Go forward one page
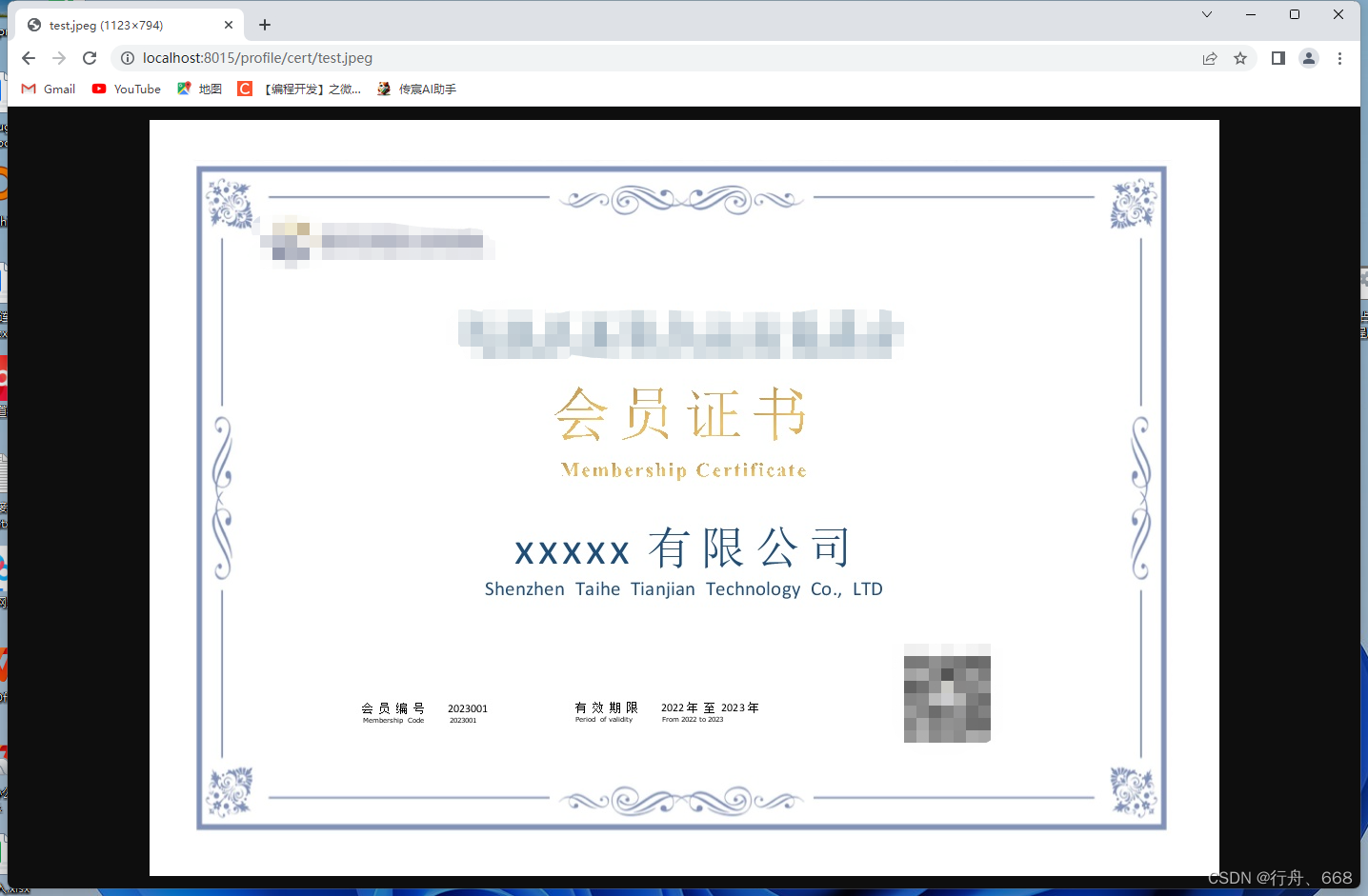Viewport: 1368px width, 896px height. point(59,58)
